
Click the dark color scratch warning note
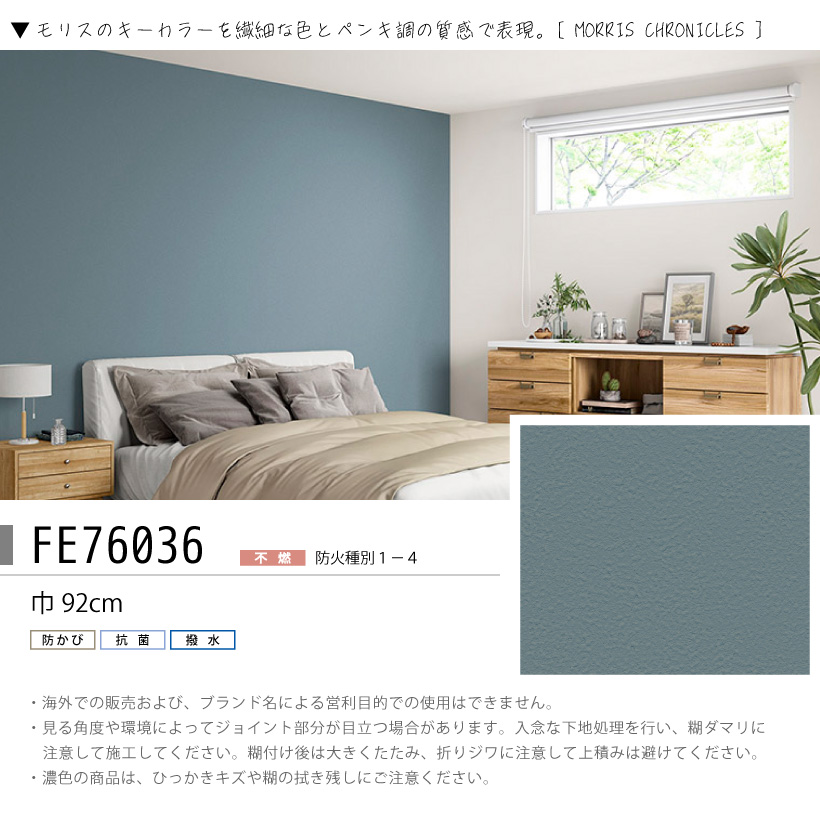click(x=261, y=778)
